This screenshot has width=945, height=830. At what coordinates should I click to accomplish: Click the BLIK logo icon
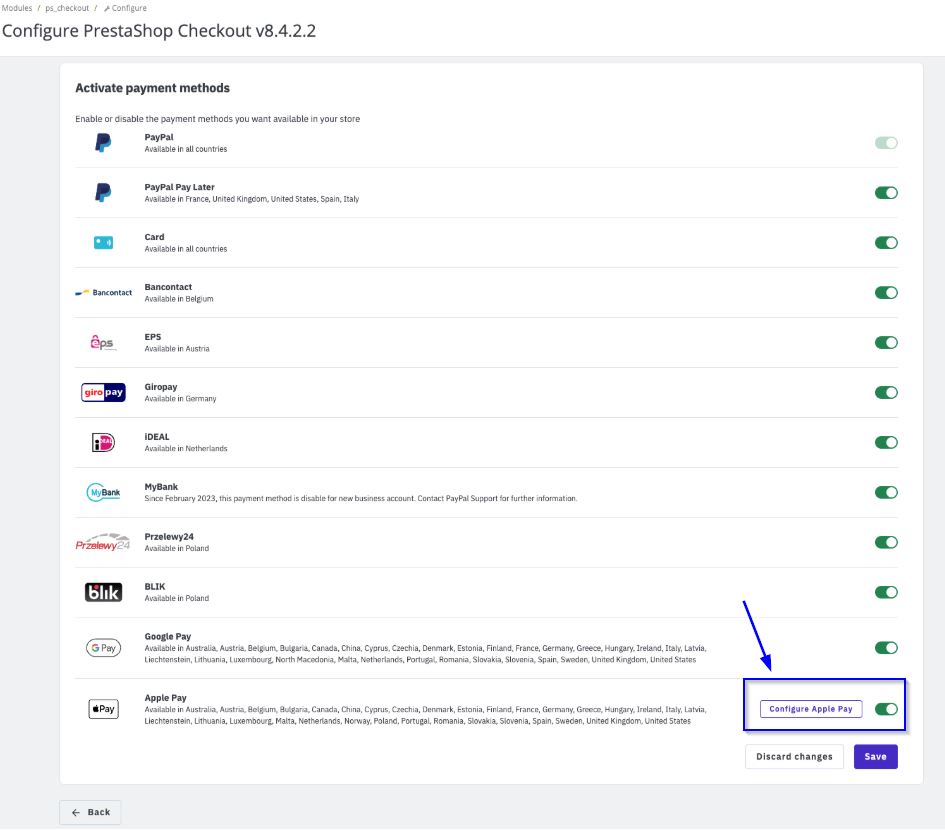[x=103, y=593]
